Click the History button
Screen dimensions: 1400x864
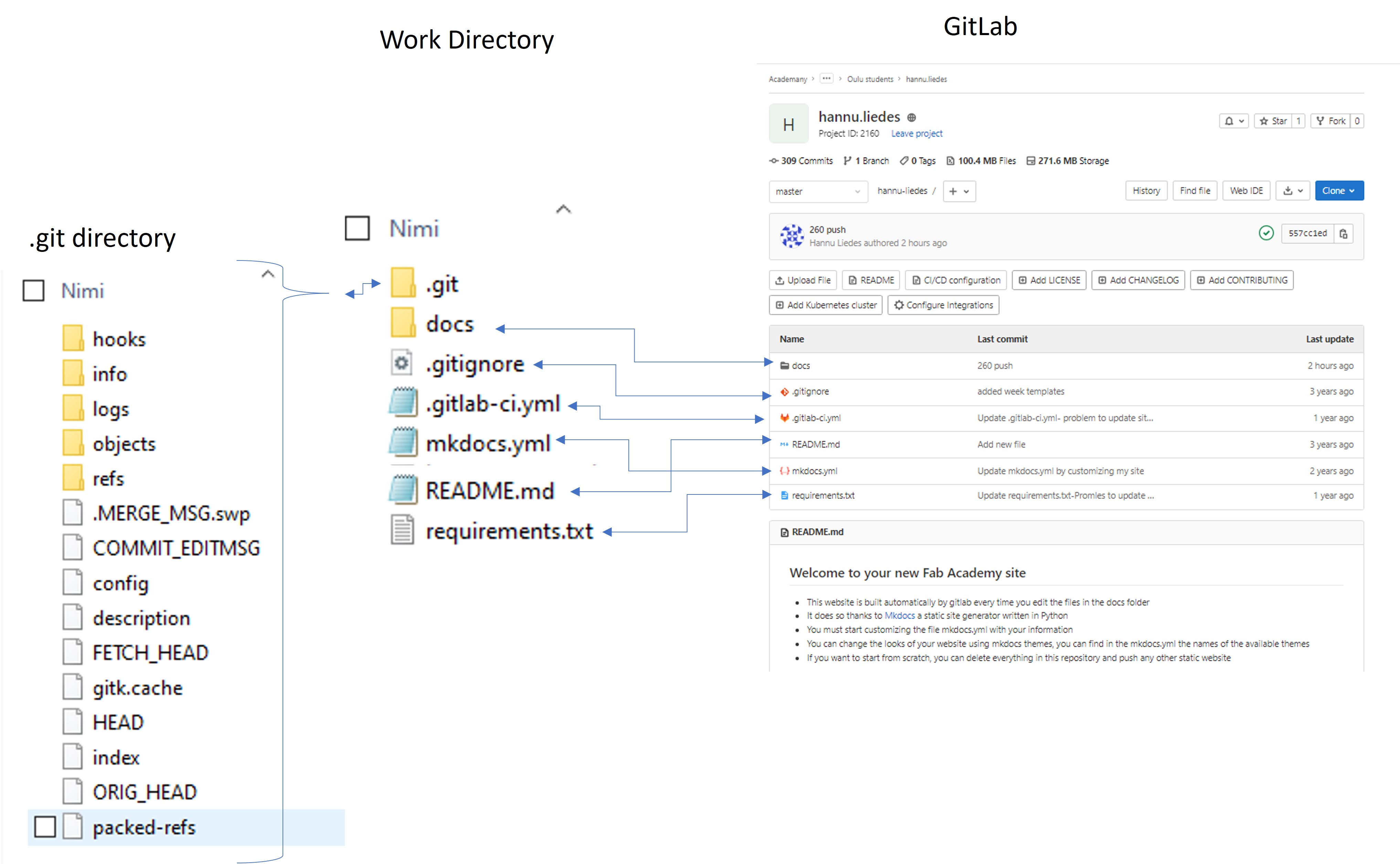[x=1146, y=191]
